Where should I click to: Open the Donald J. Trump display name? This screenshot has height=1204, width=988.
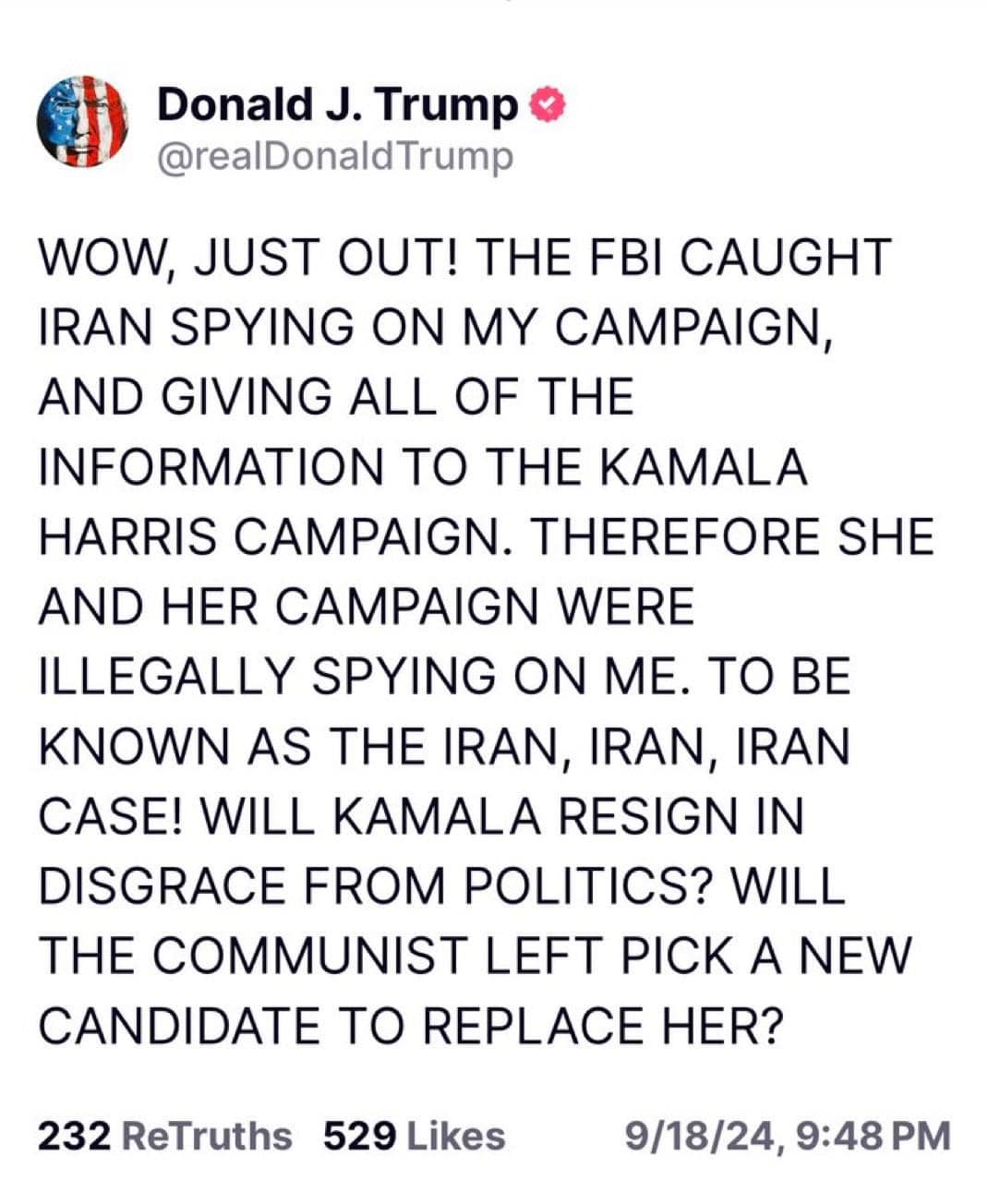[x=338, y=105]
